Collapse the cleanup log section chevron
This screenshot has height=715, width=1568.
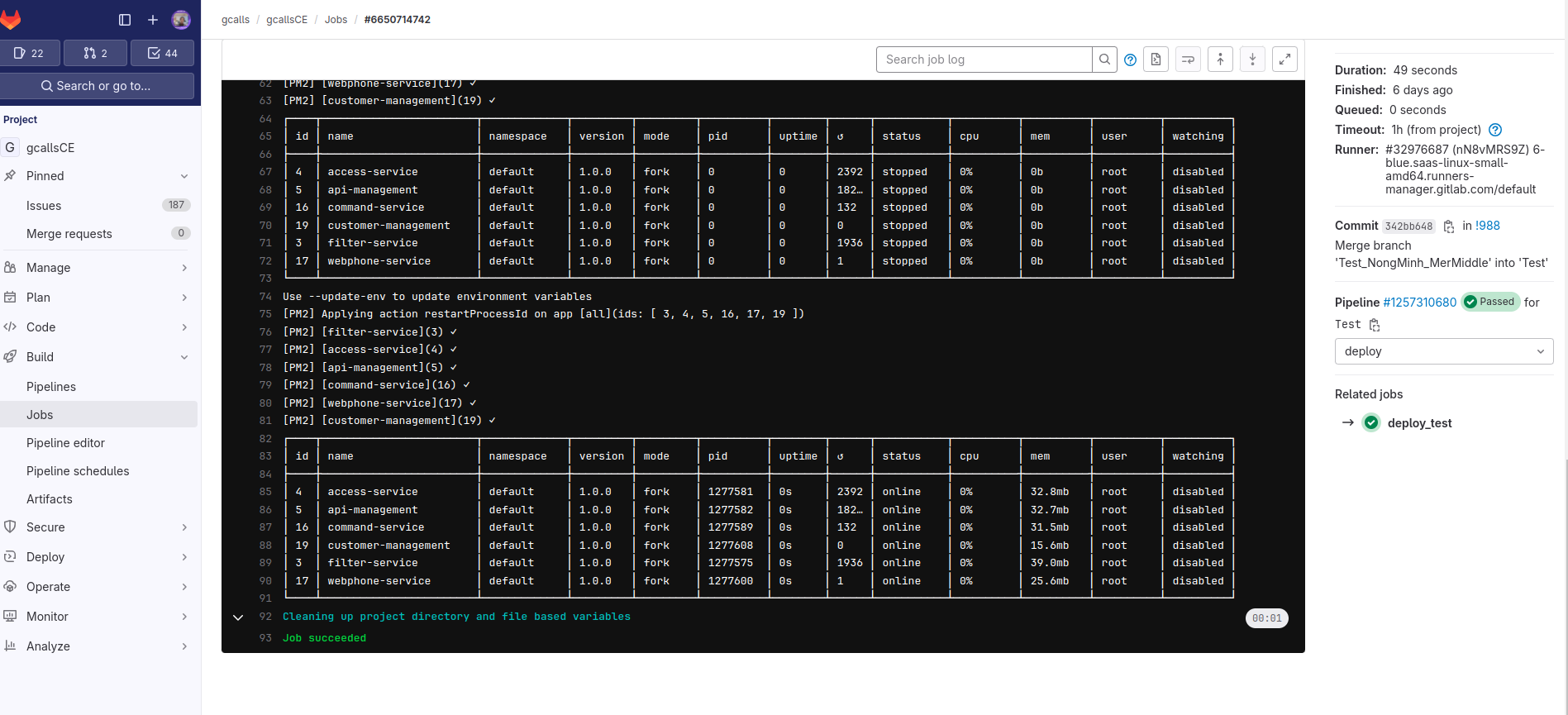[238, 617]
